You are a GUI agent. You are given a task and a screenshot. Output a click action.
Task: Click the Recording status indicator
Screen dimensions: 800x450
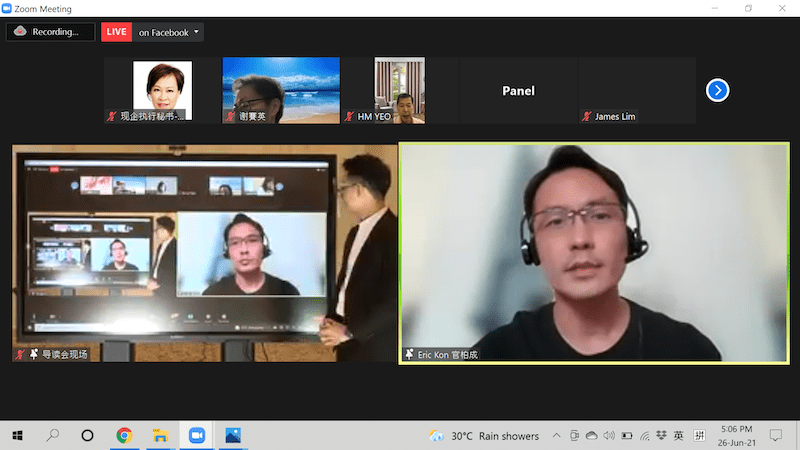pyautogui.click(x=44, y=32)
